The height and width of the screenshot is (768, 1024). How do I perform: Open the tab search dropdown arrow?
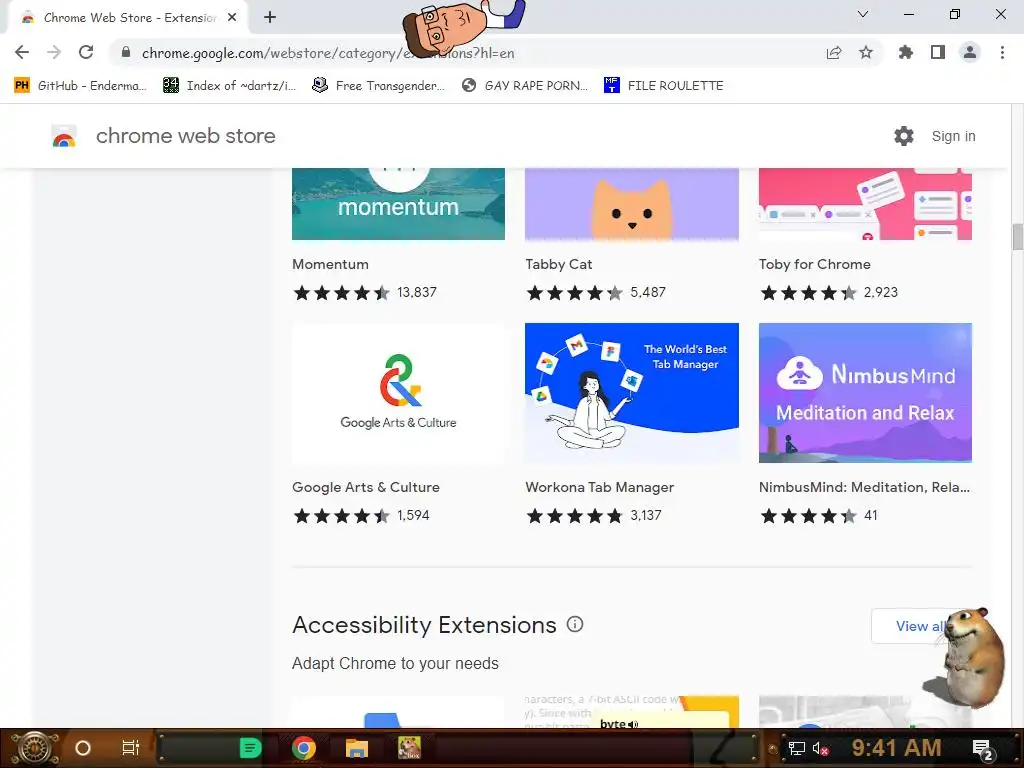[x=863, y=14]
